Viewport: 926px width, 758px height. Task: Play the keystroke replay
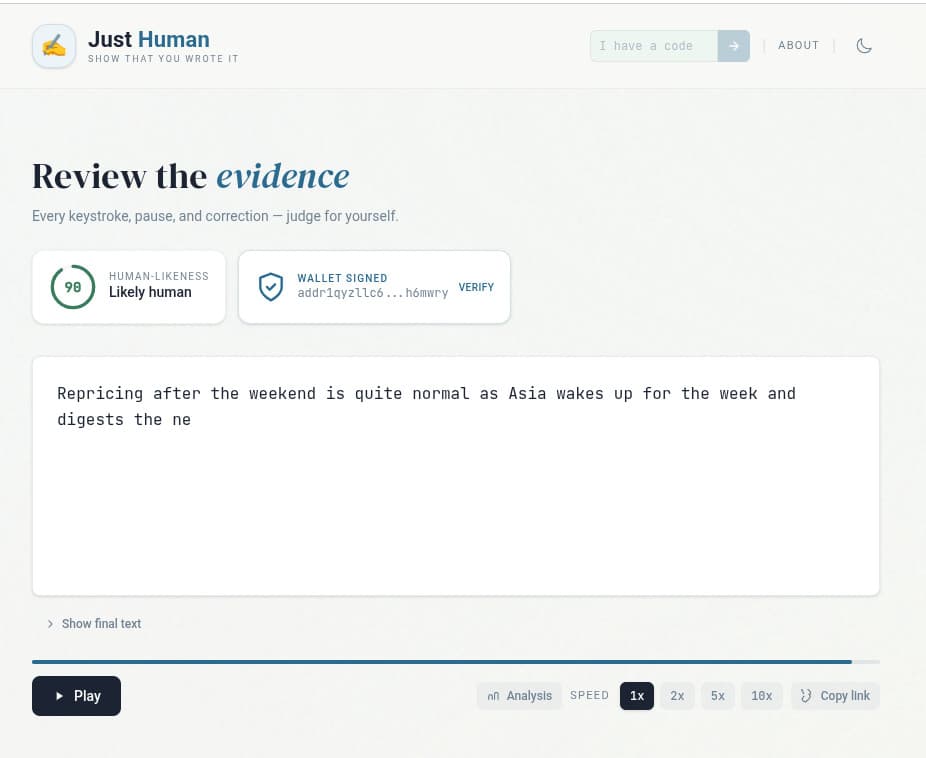(x=76, y=696)
